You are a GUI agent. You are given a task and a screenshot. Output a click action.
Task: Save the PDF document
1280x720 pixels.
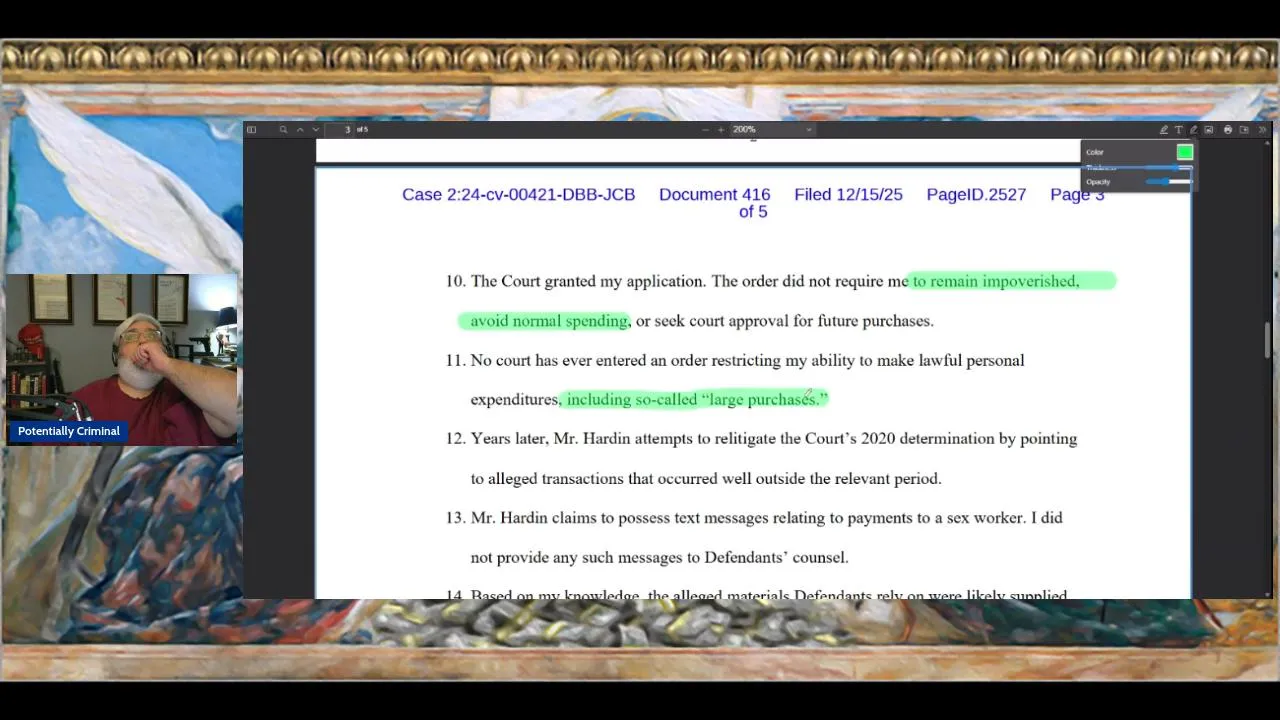pyautogui.click(x=1244, y=130)
